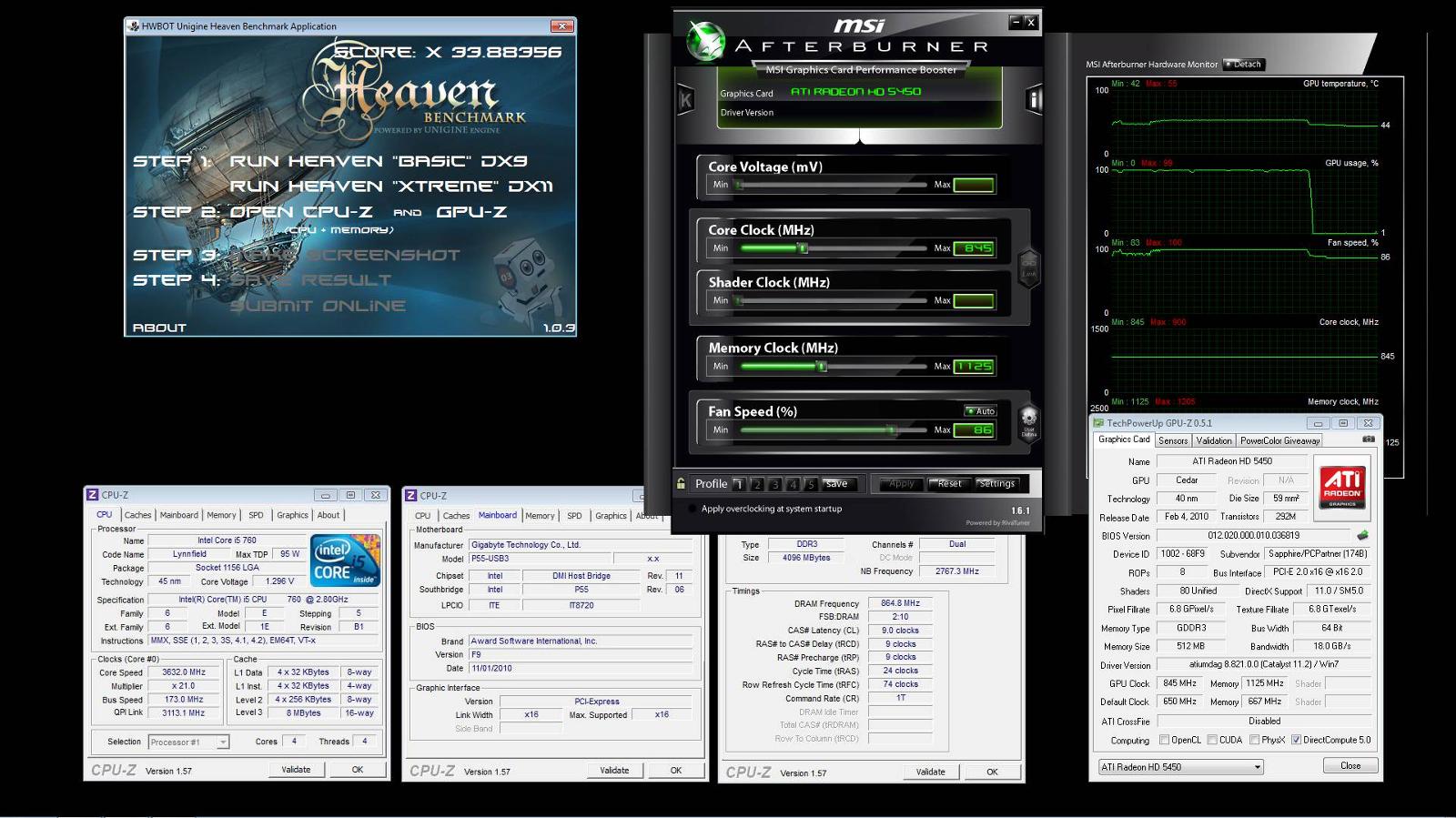Click the GPU temperature graph in Hardware Monitor
Image resolution: width=1456 pixels, height=818 pixels.
pos(1244,121)
